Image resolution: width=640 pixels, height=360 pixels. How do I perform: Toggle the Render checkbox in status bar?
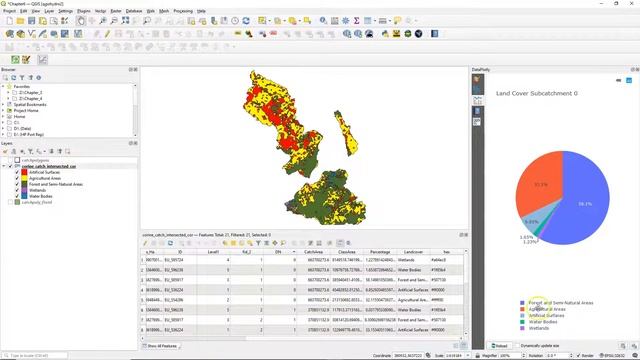click(579, 356)
